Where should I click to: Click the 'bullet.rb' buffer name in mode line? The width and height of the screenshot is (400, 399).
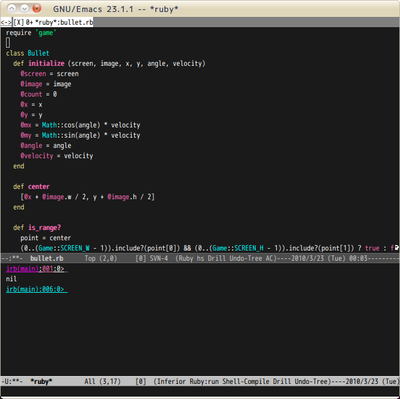(47, 258)
